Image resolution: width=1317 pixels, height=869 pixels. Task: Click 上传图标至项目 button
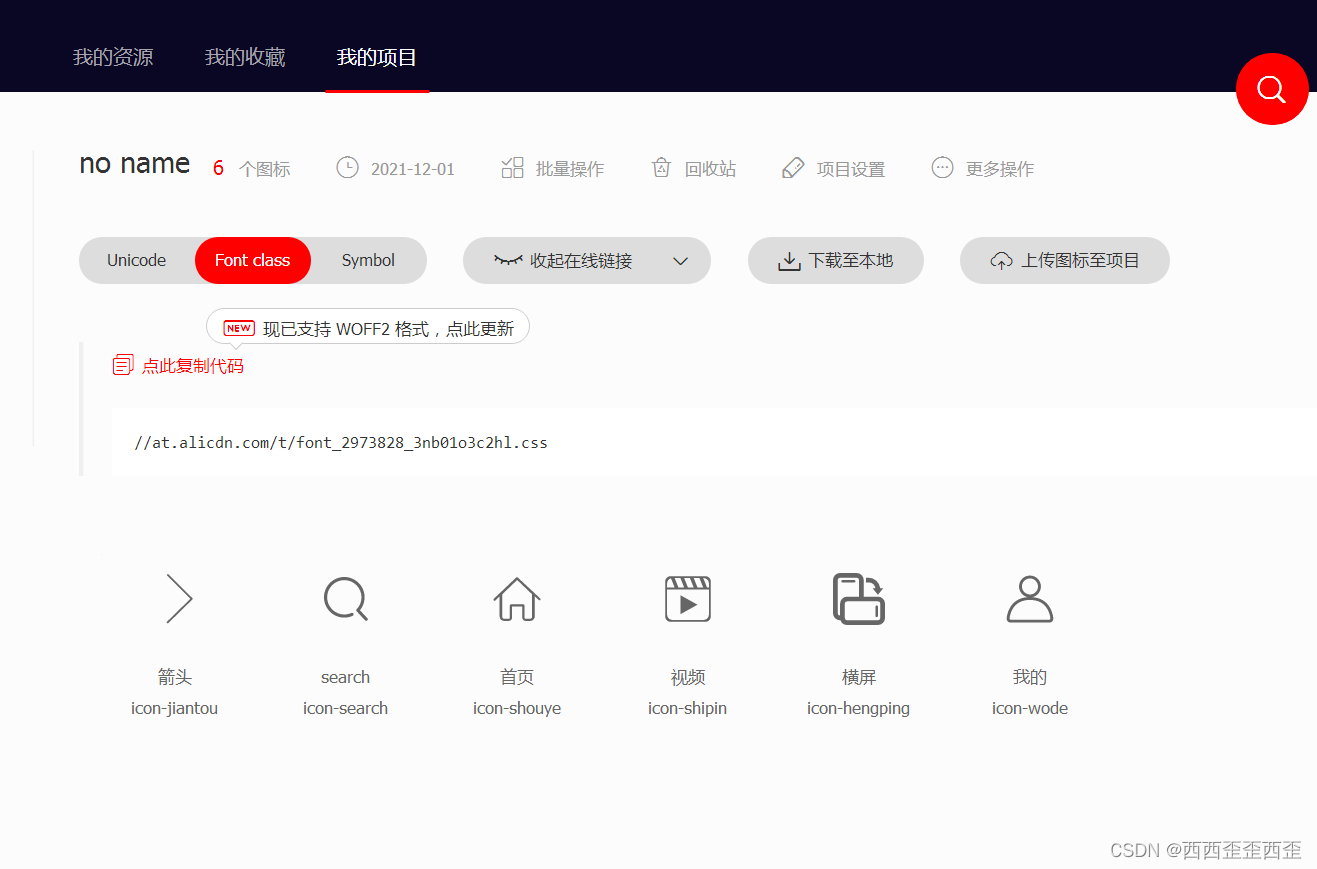tap(1065, 260)
